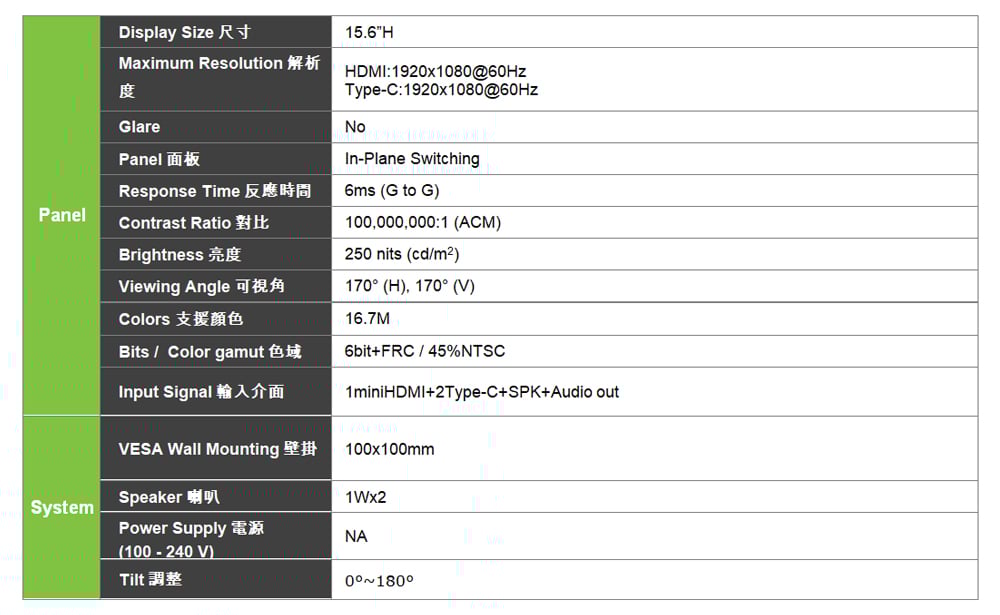Click the green System category cell

[62, 507]
